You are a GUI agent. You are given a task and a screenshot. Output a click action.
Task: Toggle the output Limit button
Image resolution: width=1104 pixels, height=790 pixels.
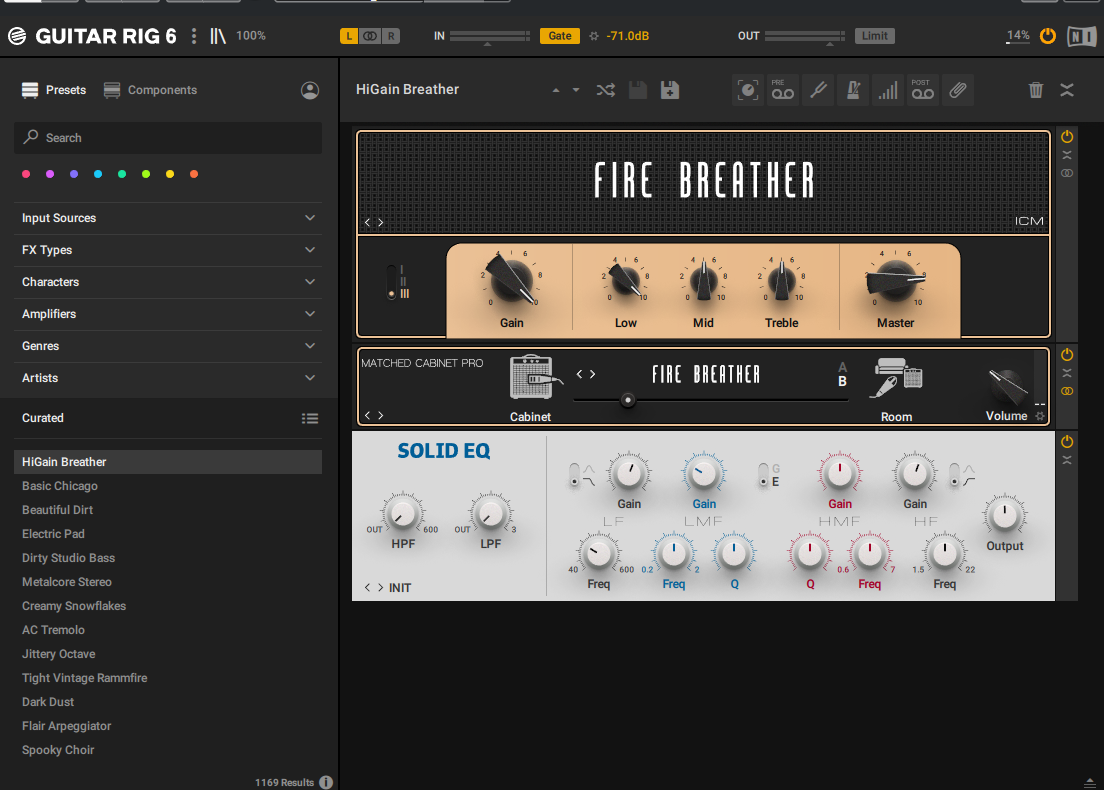click(x=874, y=36)
